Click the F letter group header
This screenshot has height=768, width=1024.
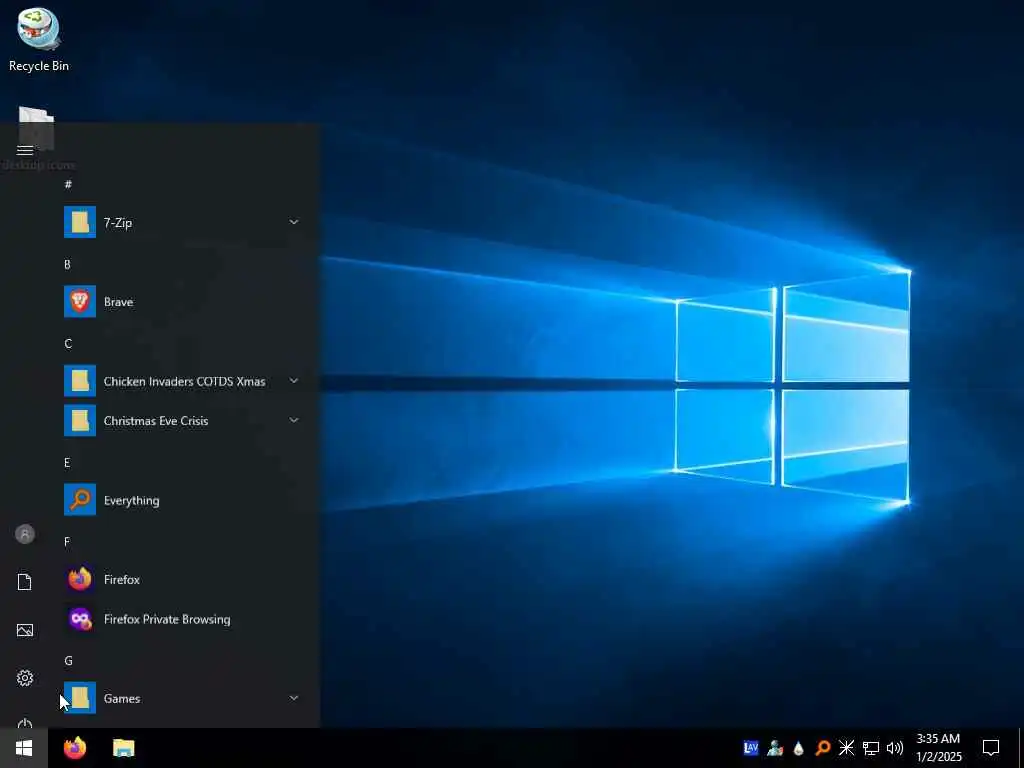[67, 541]
